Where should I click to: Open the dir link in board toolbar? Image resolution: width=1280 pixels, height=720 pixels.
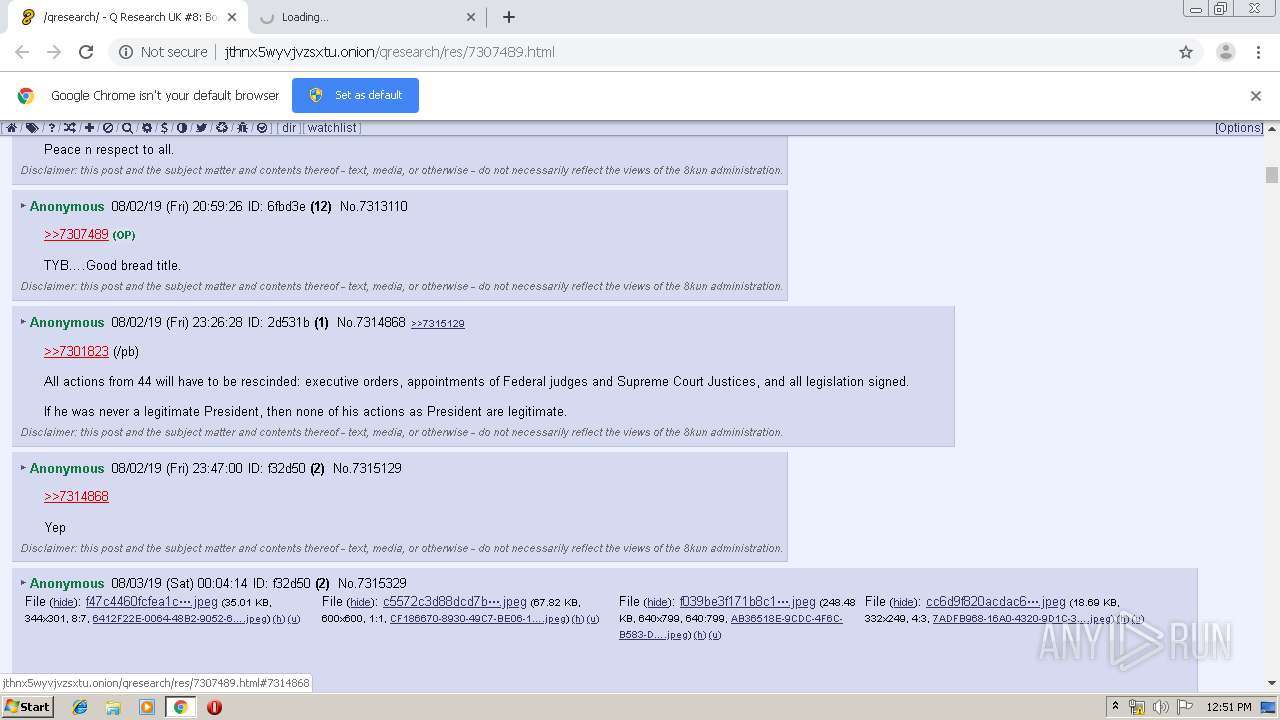pos(289,128)
